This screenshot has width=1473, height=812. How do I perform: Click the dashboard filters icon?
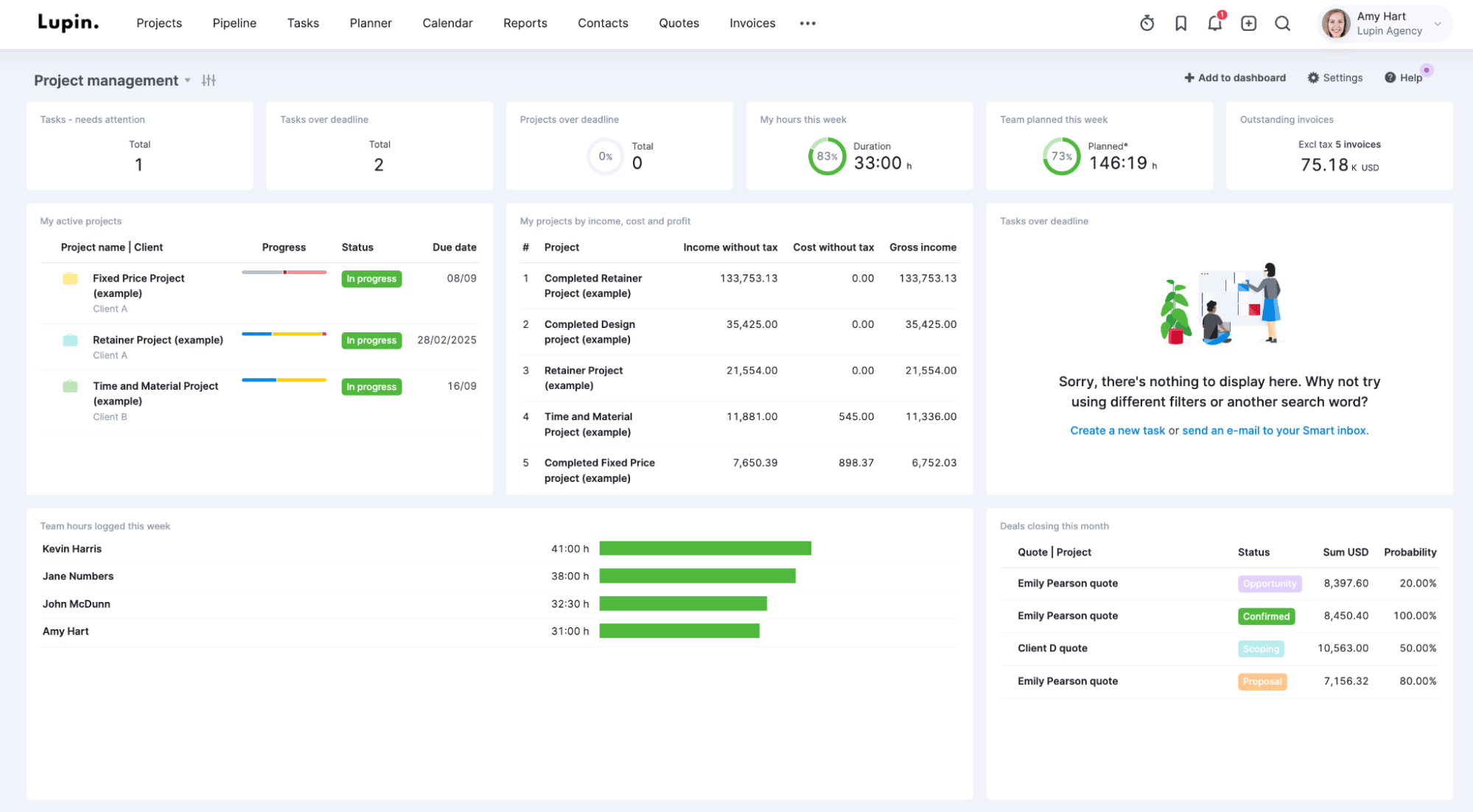point(209,80)
